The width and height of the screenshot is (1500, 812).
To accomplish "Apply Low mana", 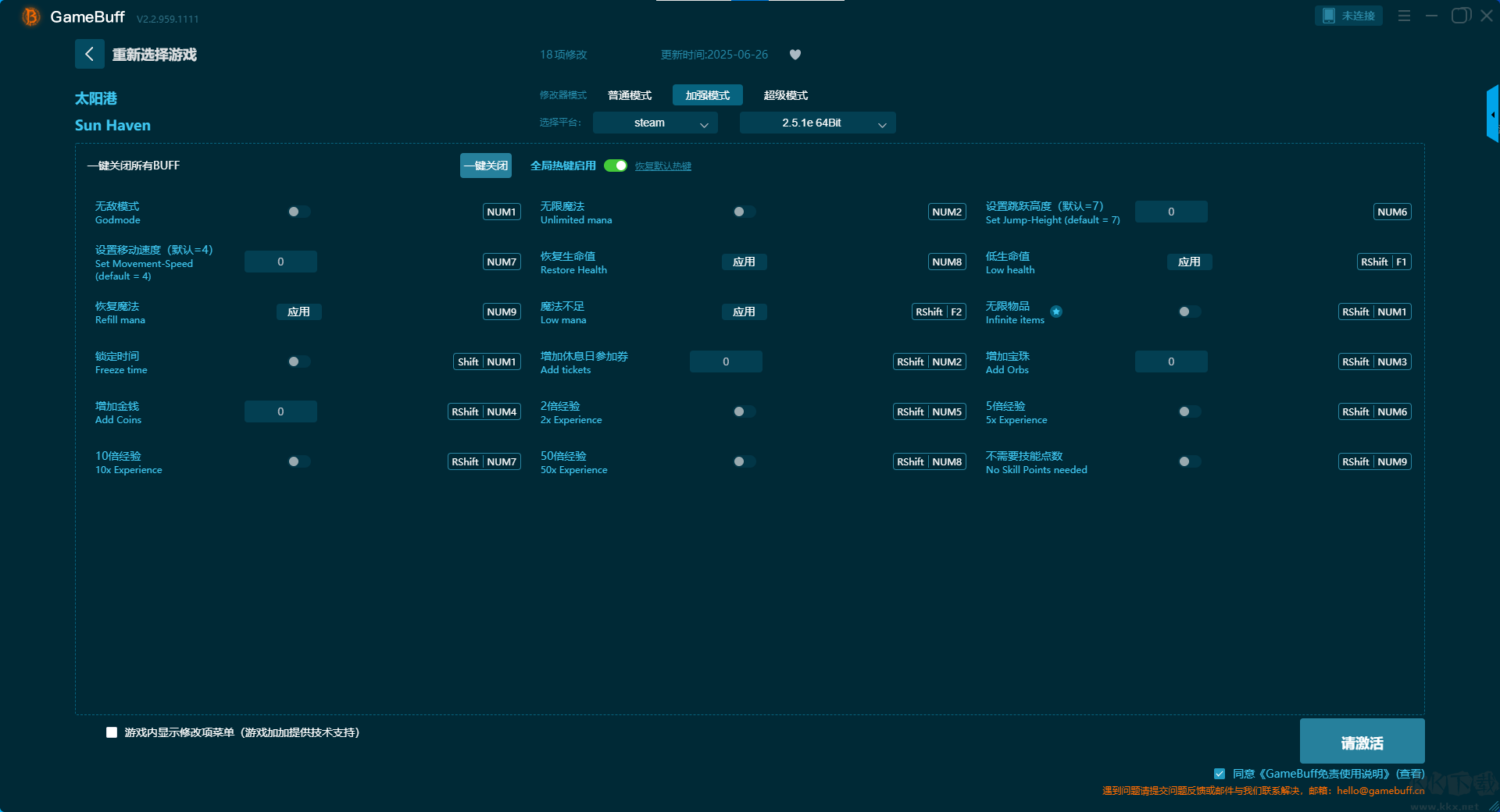I will [x=744, y=312].
